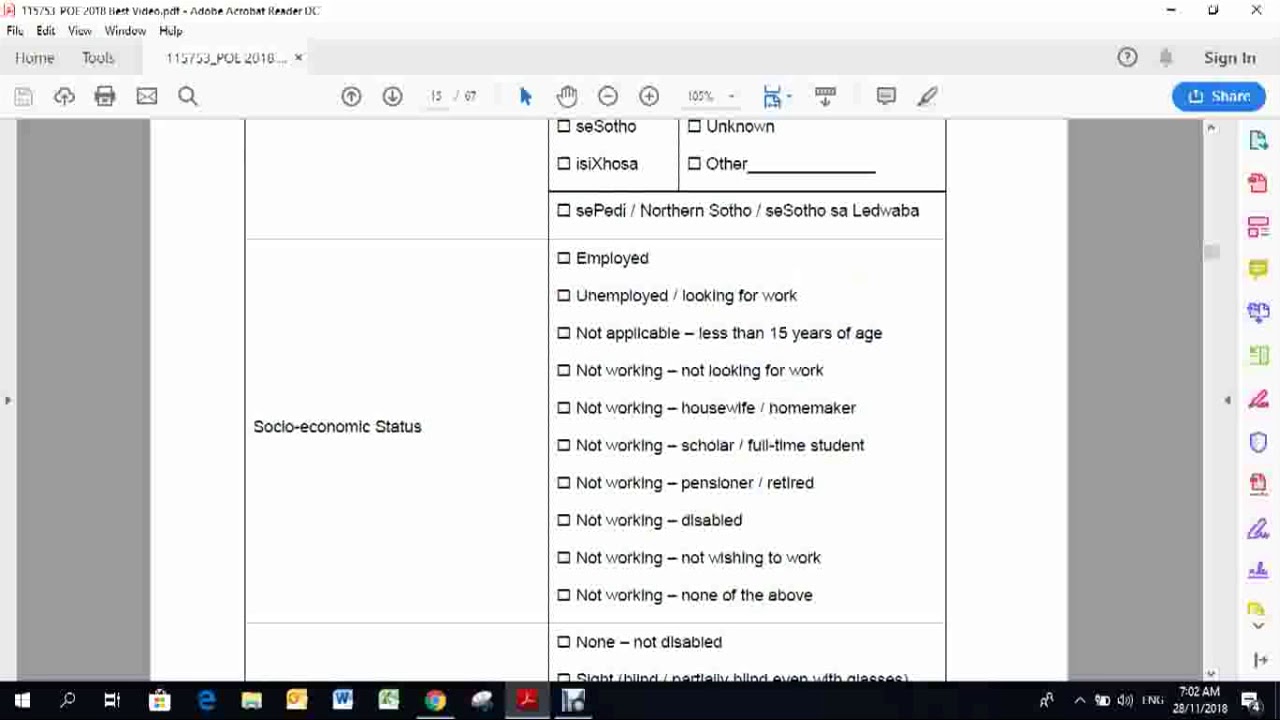Check Unemployed / looking for work
This screenshot has width=1280, height=720.
pyautogui.click(x=564, y=295)
